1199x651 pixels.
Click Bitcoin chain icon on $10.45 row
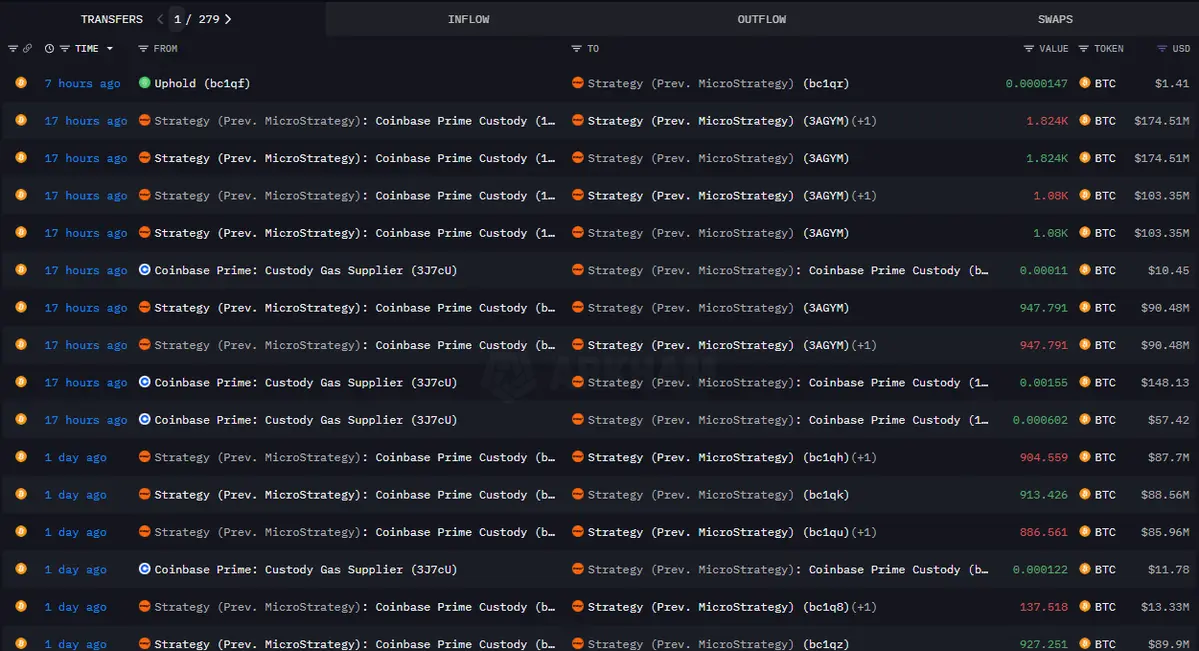click(x=21, y=269)
